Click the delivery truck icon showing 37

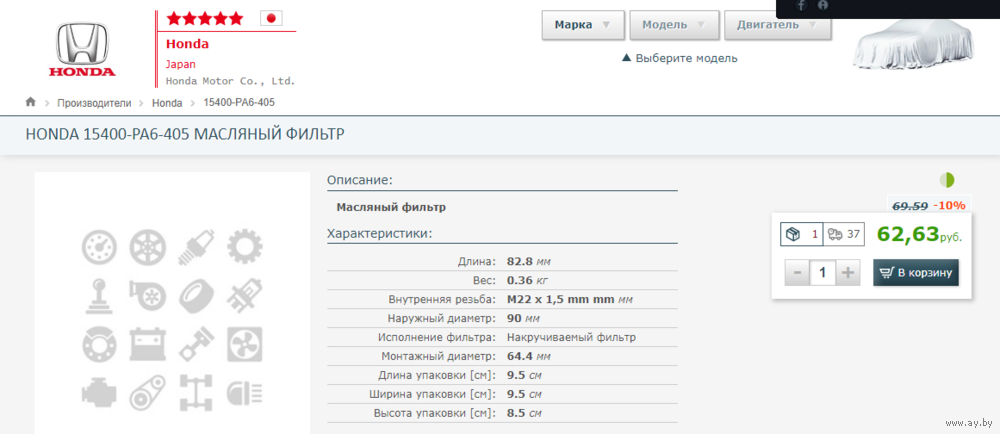843,235
